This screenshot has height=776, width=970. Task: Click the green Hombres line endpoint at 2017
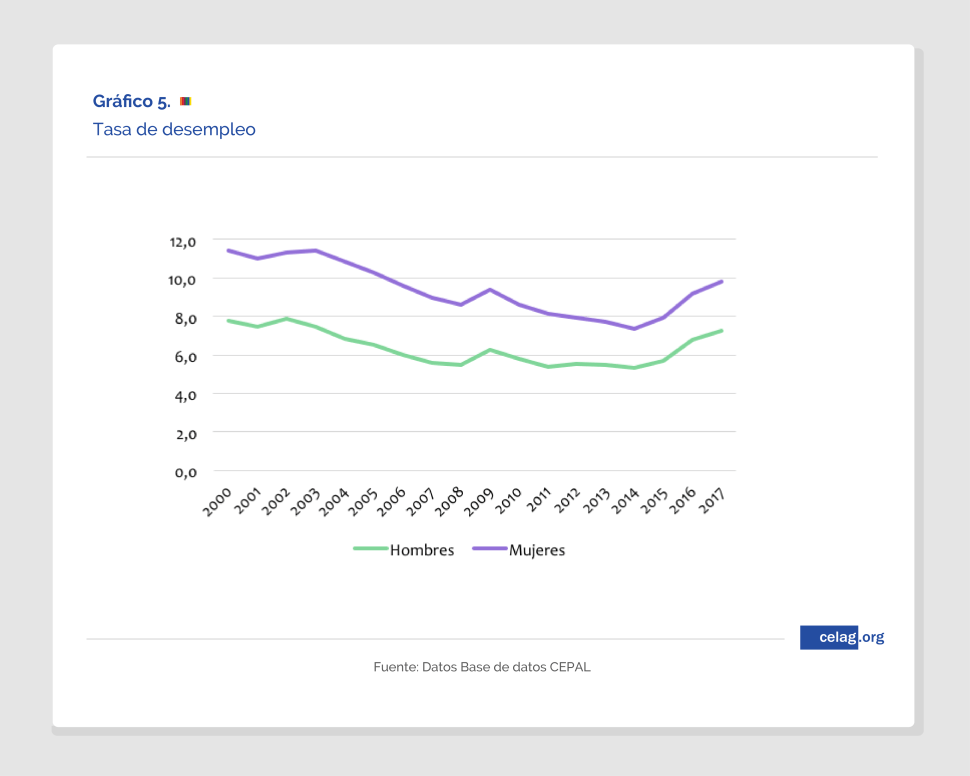point(721,331)
